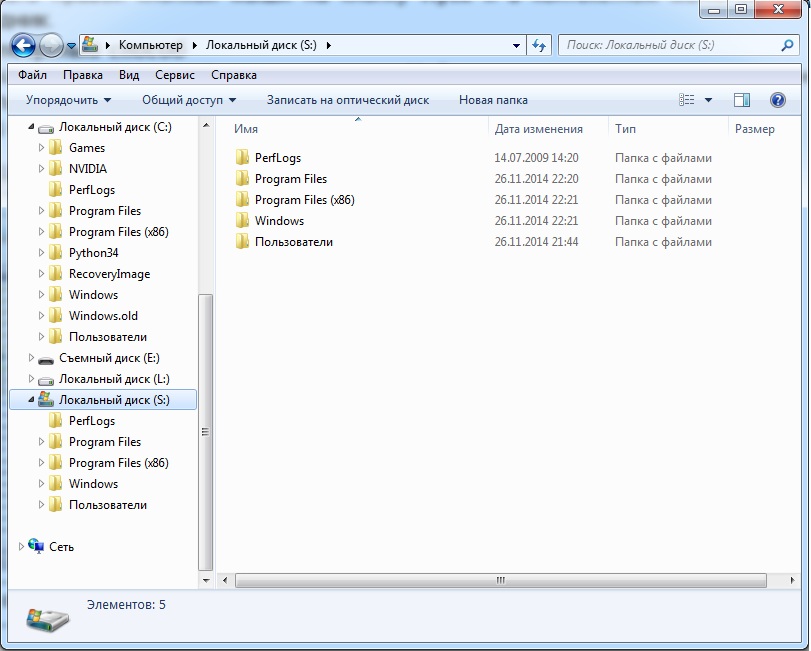The height and width of the screenshot is (651, 811).
Task: Sort by the Размер column header
Action: [755, 129]
